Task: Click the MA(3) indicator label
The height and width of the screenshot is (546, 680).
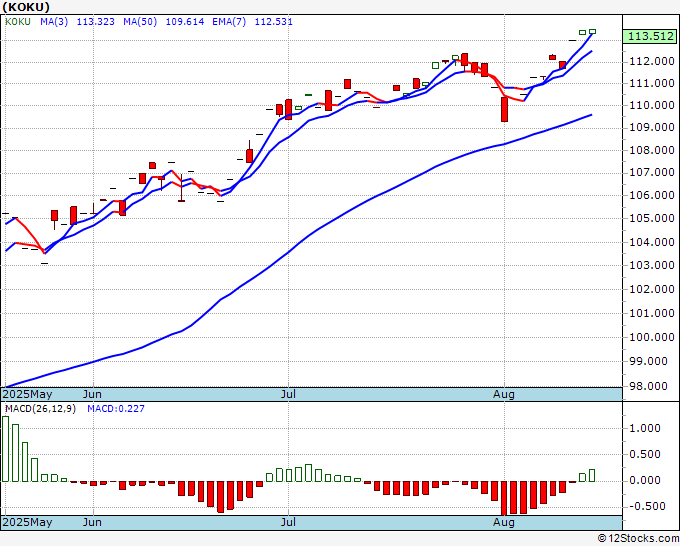Action: pos(54,22)
